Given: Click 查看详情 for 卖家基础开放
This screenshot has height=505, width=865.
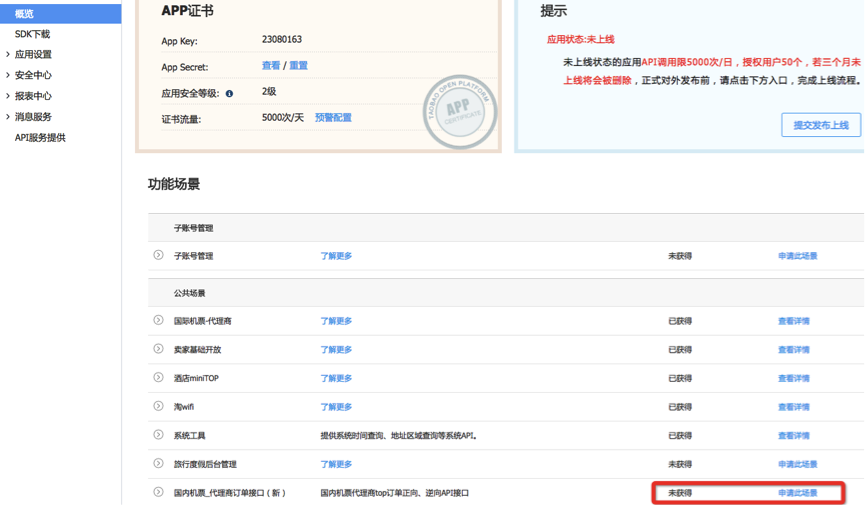Looking at the screenshot, I should click(x=794, y=350).
